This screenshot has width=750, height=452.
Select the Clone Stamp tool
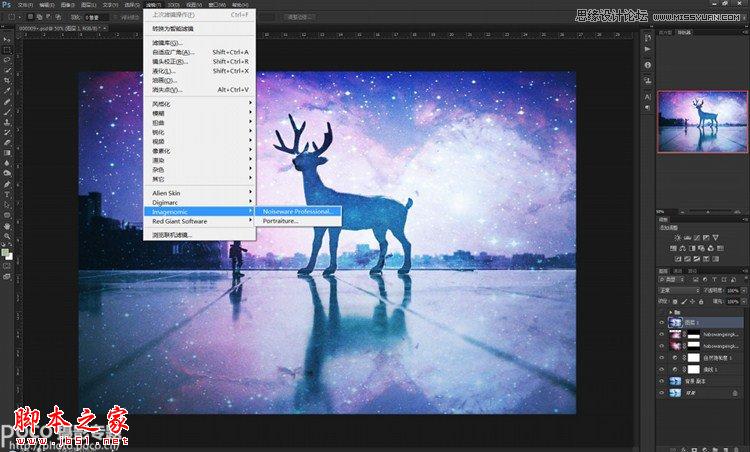click(x=7, y=122)
